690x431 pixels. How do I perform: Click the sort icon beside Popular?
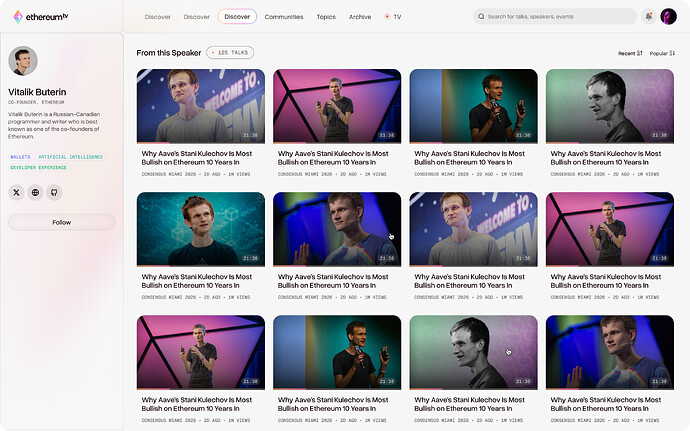(x=672, y=53)
